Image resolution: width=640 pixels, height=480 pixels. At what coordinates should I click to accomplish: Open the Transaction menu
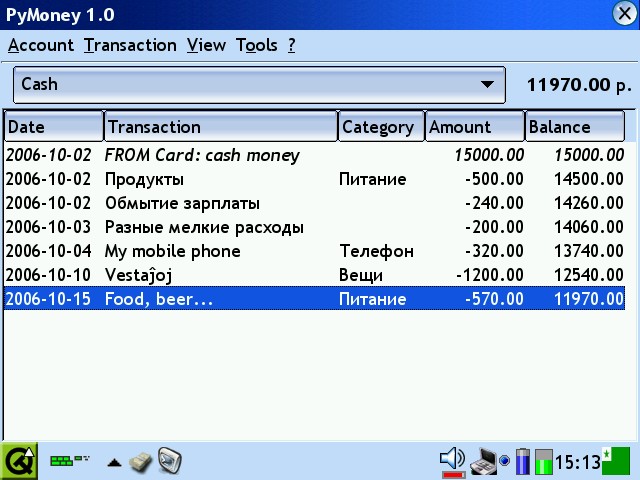coord(130,45)
